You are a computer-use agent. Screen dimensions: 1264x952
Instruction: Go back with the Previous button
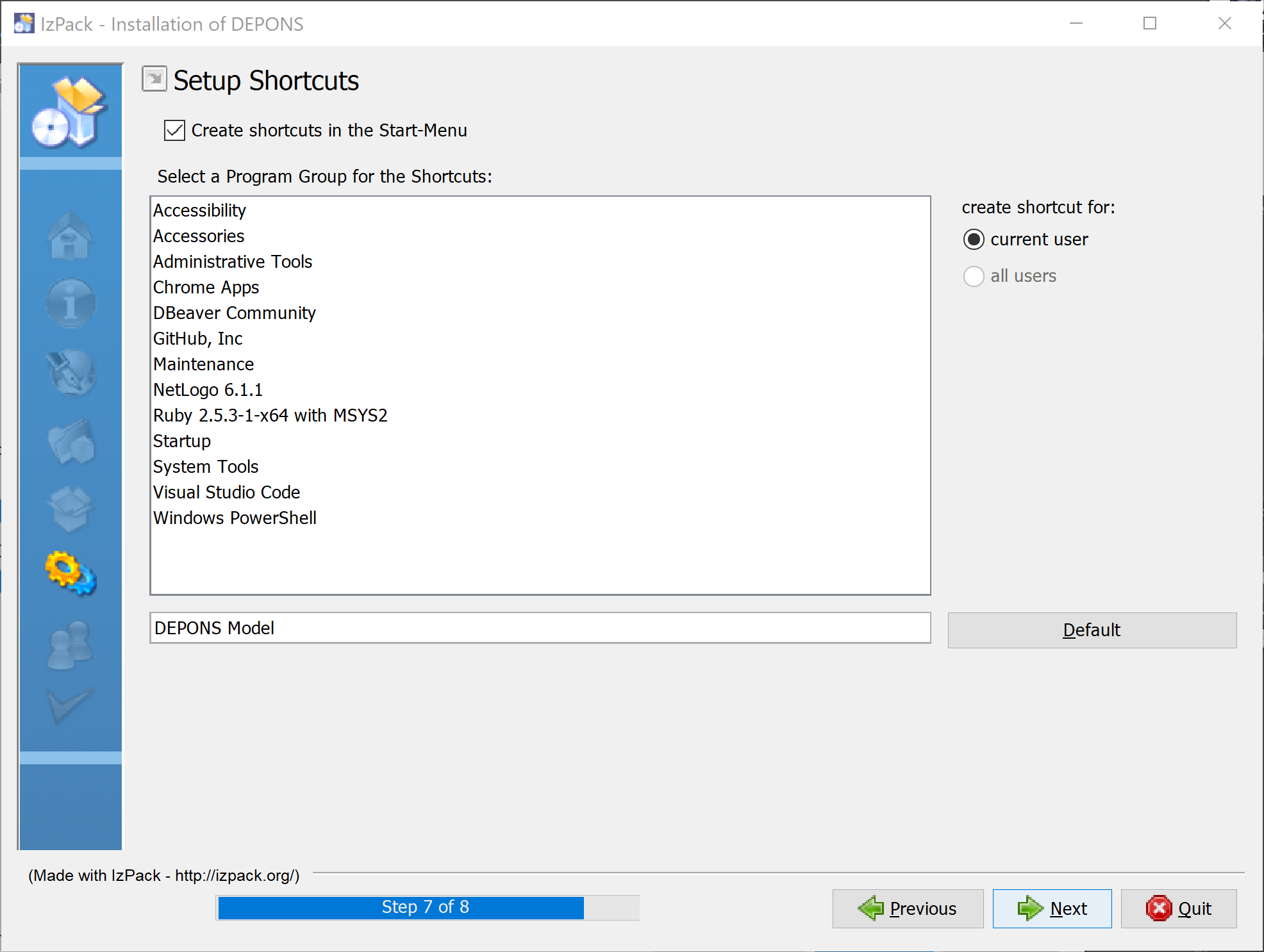point(908,908)
